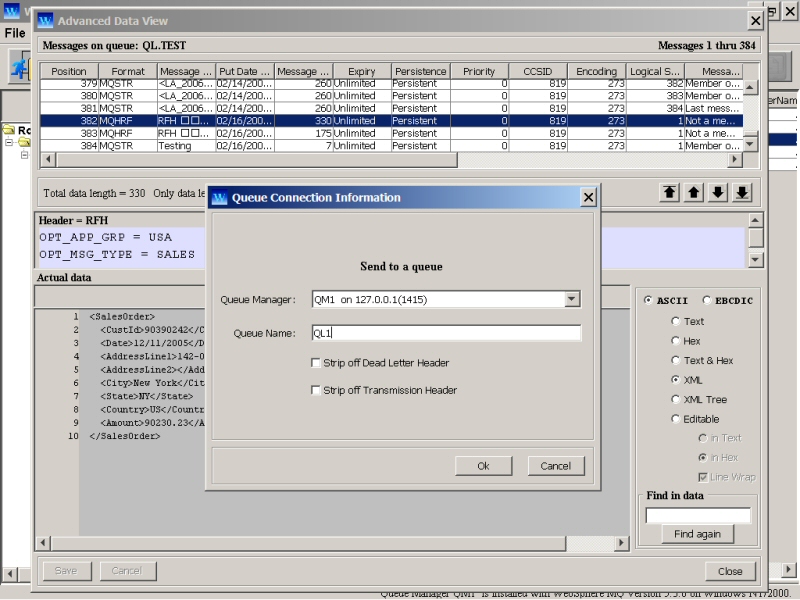Viewport: 800px width, 600px height.
Task: Select message row at position 379
Action: click(391, 84)
